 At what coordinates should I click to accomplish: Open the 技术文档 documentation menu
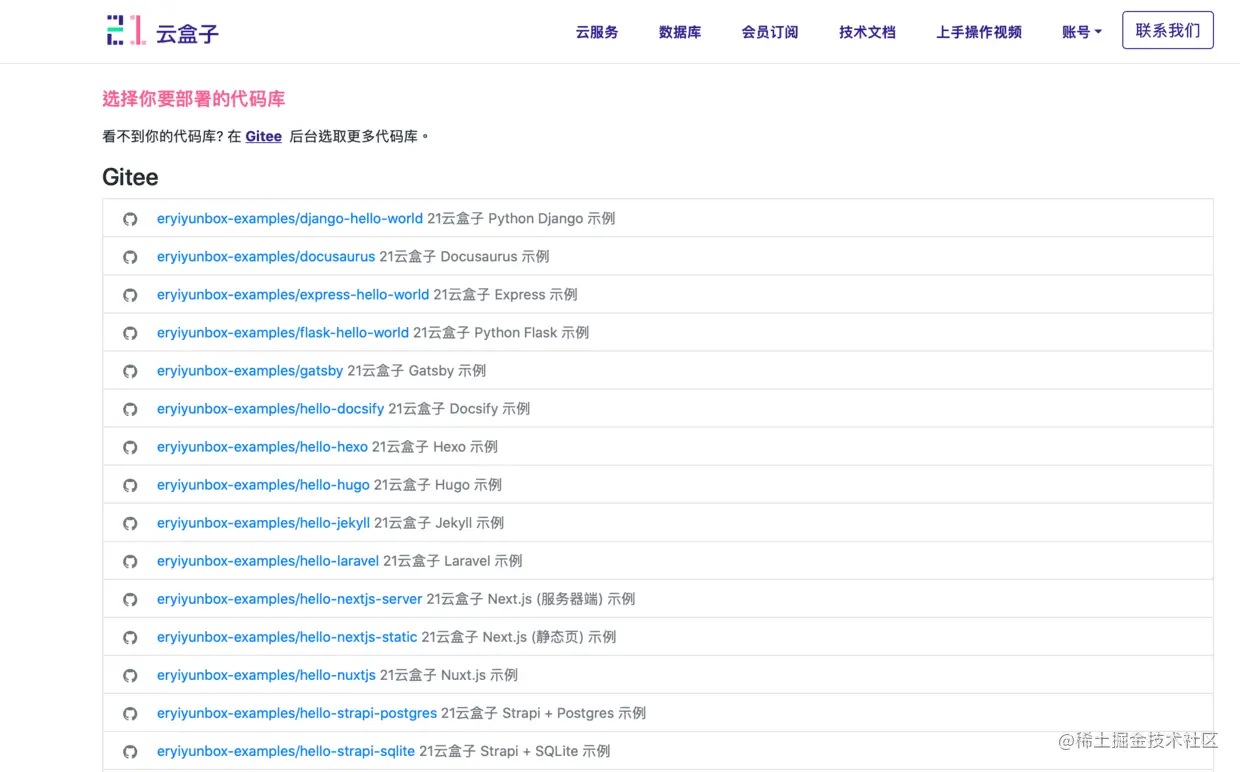pyautogui.click(x=867, y=31)
